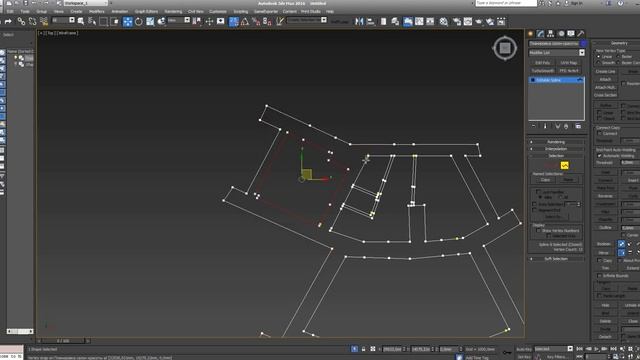Screen dimensions: 640x360
Task: Activate the Select and Move tool
Action: pyautogui.click(x=128, y=21)
